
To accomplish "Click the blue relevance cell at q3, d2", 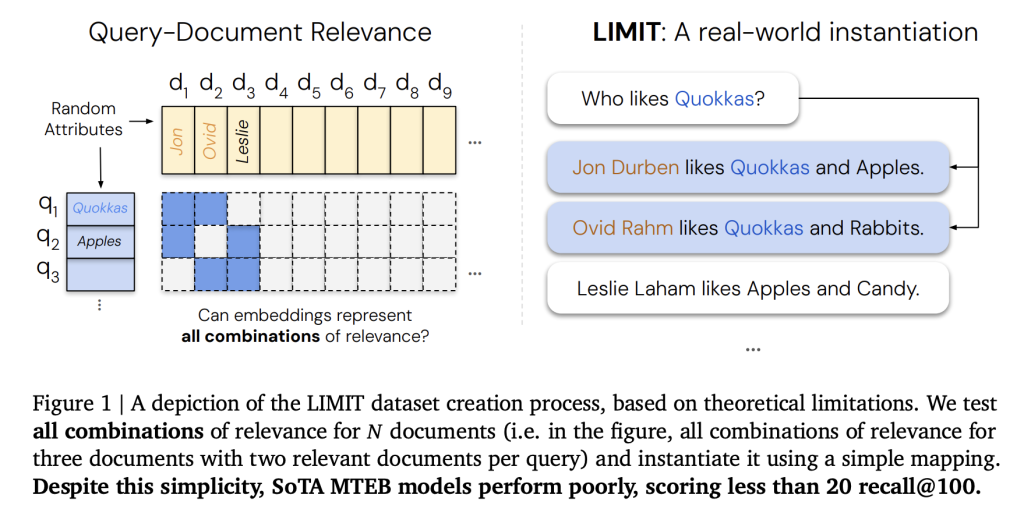I will tap(211, 274).
